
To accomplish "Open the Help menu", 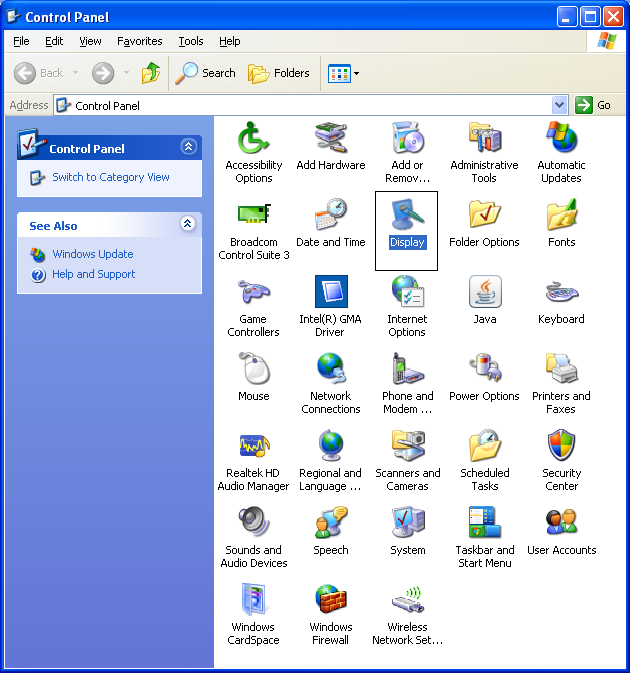I will [x=230, y=41].
